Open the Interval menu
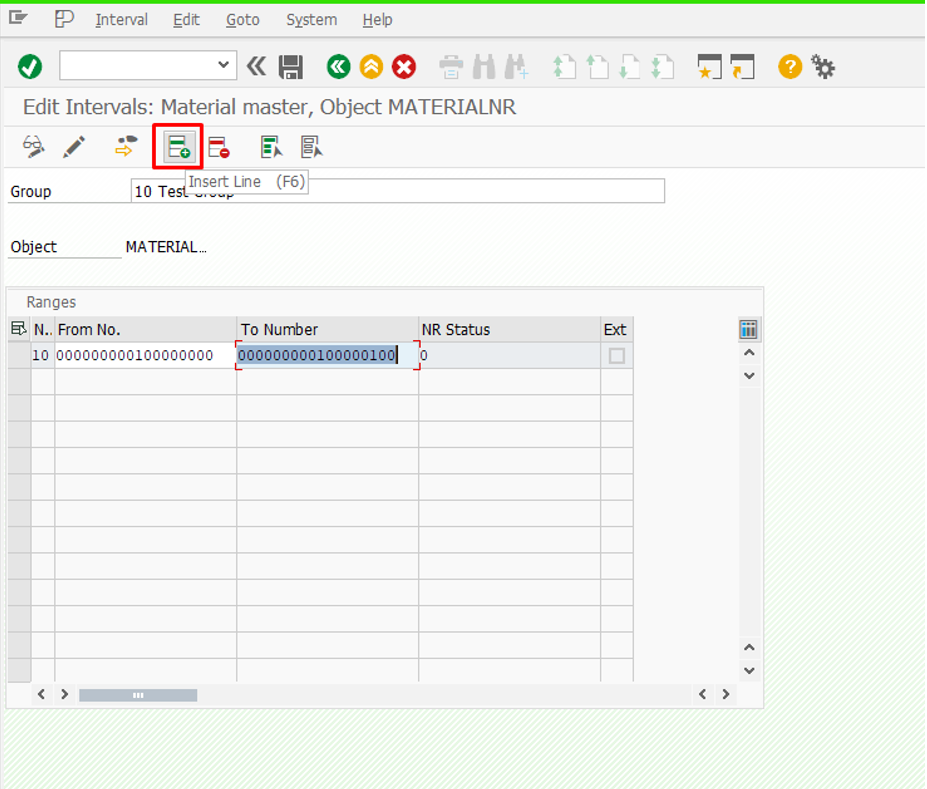927x789 pixels. tap(121, 20)
